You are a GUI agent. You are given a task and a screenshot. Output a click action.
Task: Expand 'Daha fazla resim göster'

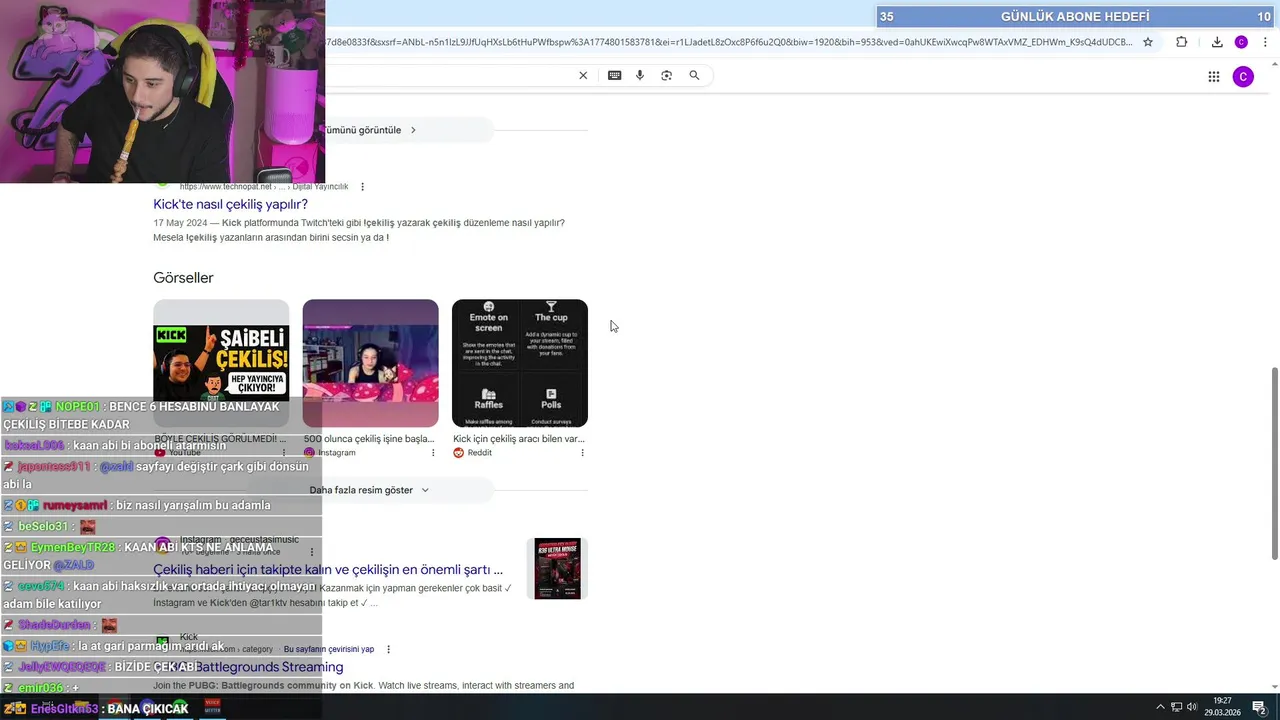coord(369,490)
